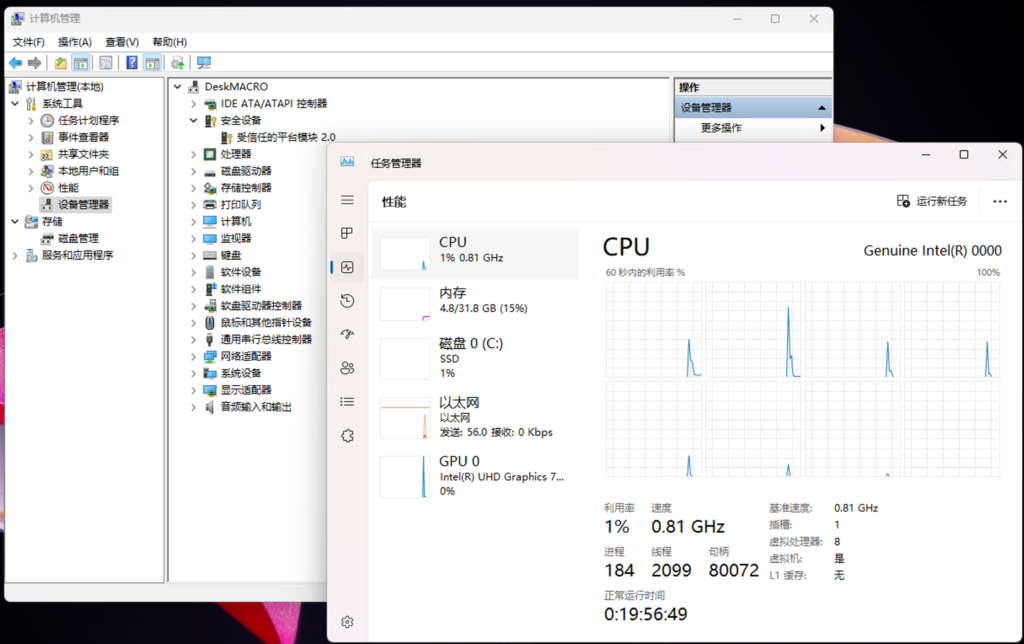Open the 操作(A) menu

(x=75, y=42)
